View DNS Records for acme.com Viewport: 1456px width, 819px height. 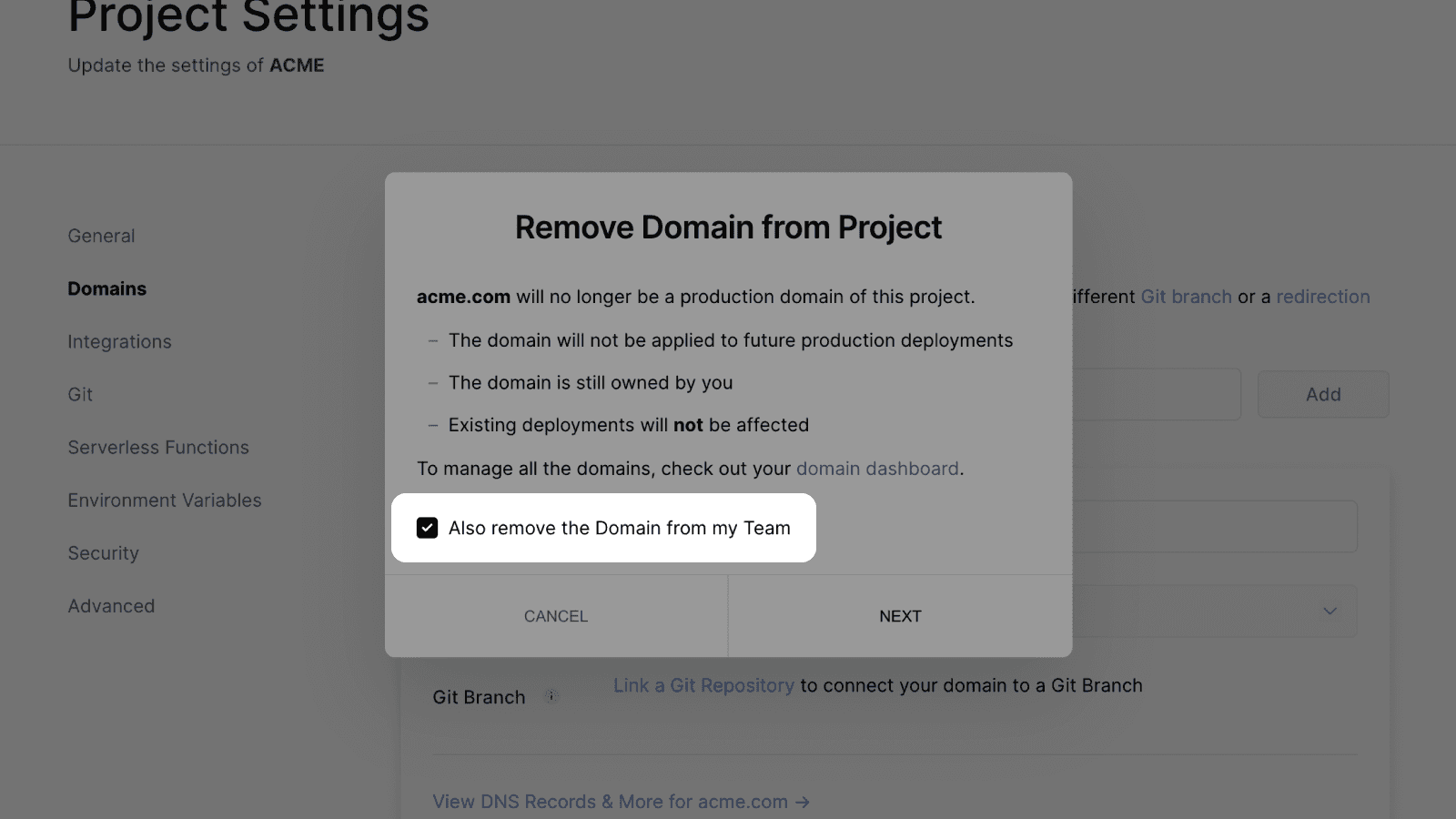pos(621,802)
